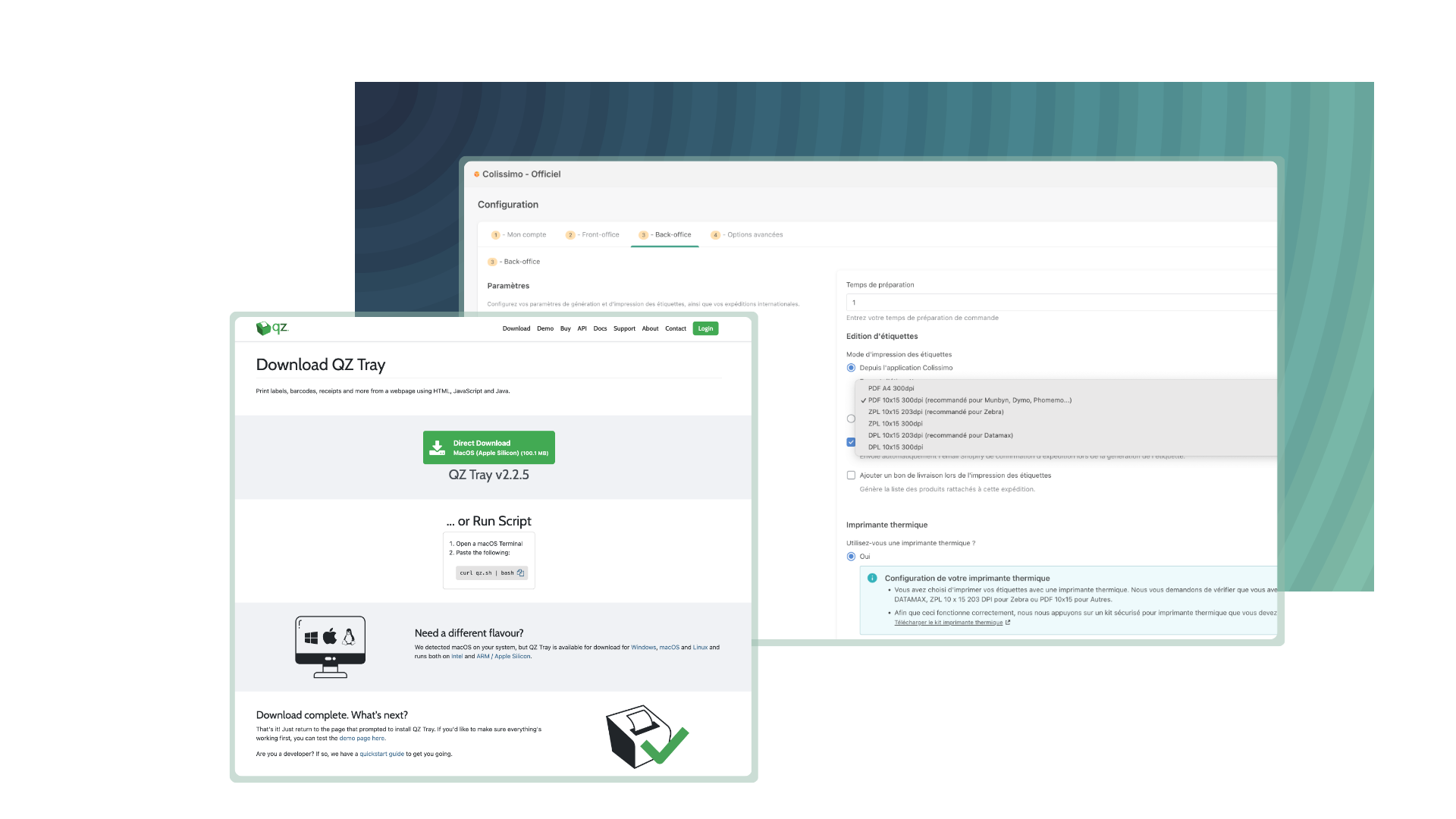Screen dimensions: 1456x819
Task: Open the Docs menu item in QZ navbar
Action: coord(600,328)
